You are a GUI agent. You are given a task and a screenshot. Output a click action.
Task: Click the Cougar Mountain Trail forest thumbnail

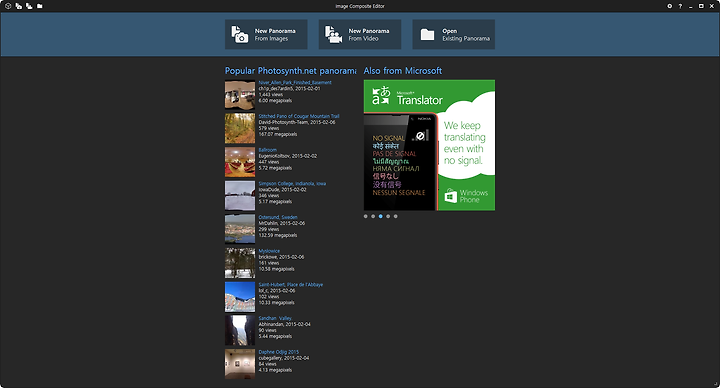pos(240,129)
